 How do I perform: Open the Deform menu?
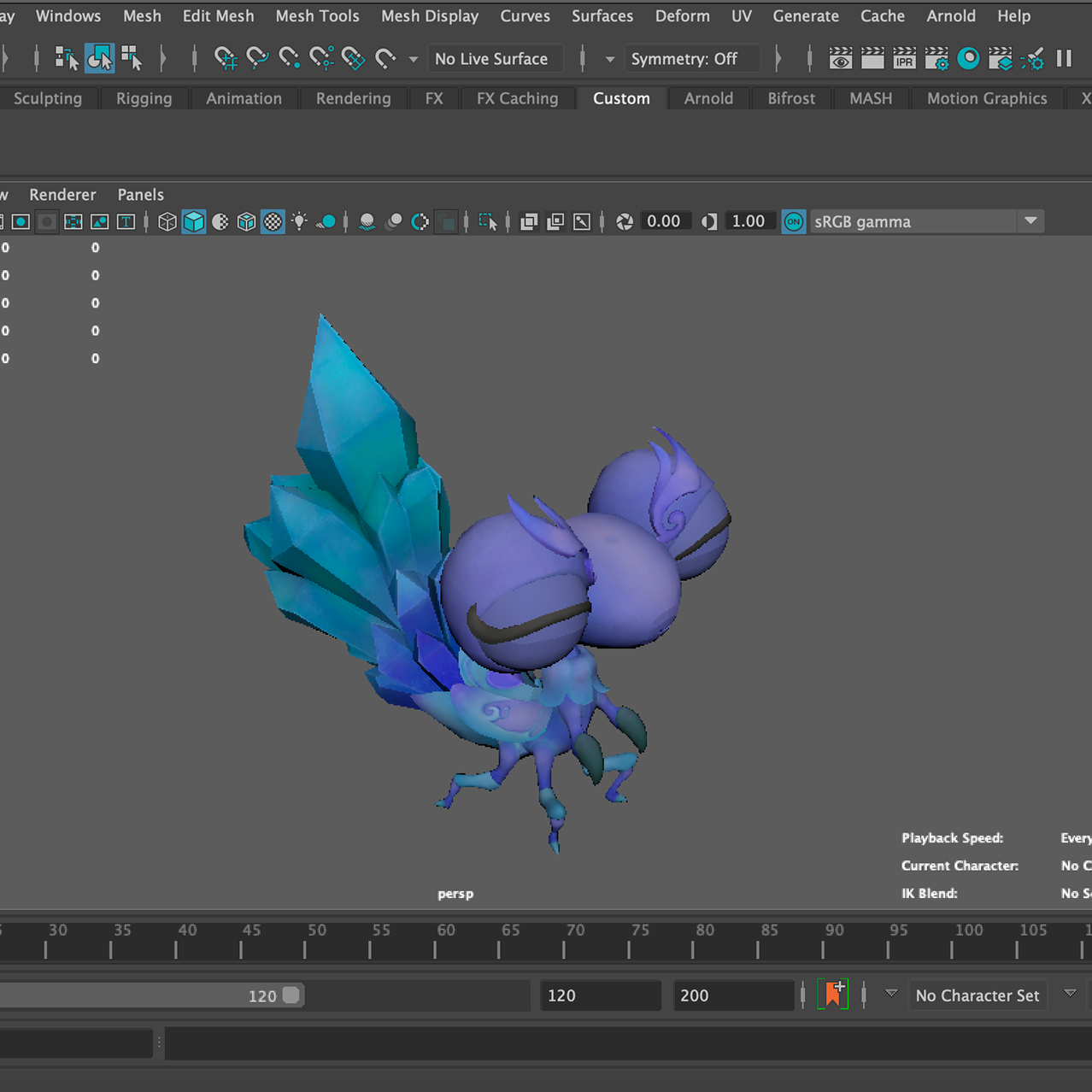(x=683, y=16)
